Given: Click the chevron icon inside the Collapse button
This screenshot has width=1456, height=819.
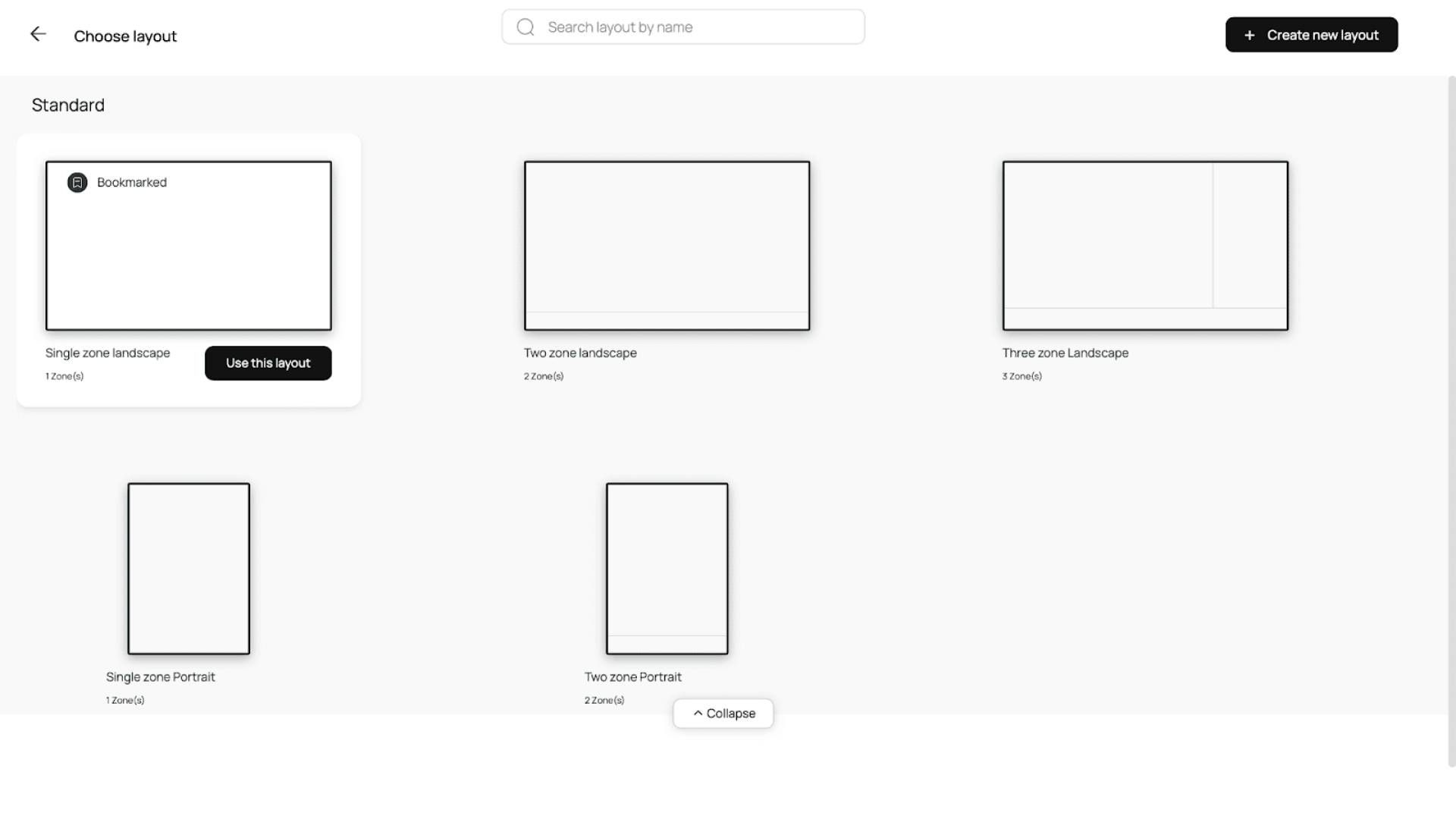Looking at the screenshot, I should 698,713.
